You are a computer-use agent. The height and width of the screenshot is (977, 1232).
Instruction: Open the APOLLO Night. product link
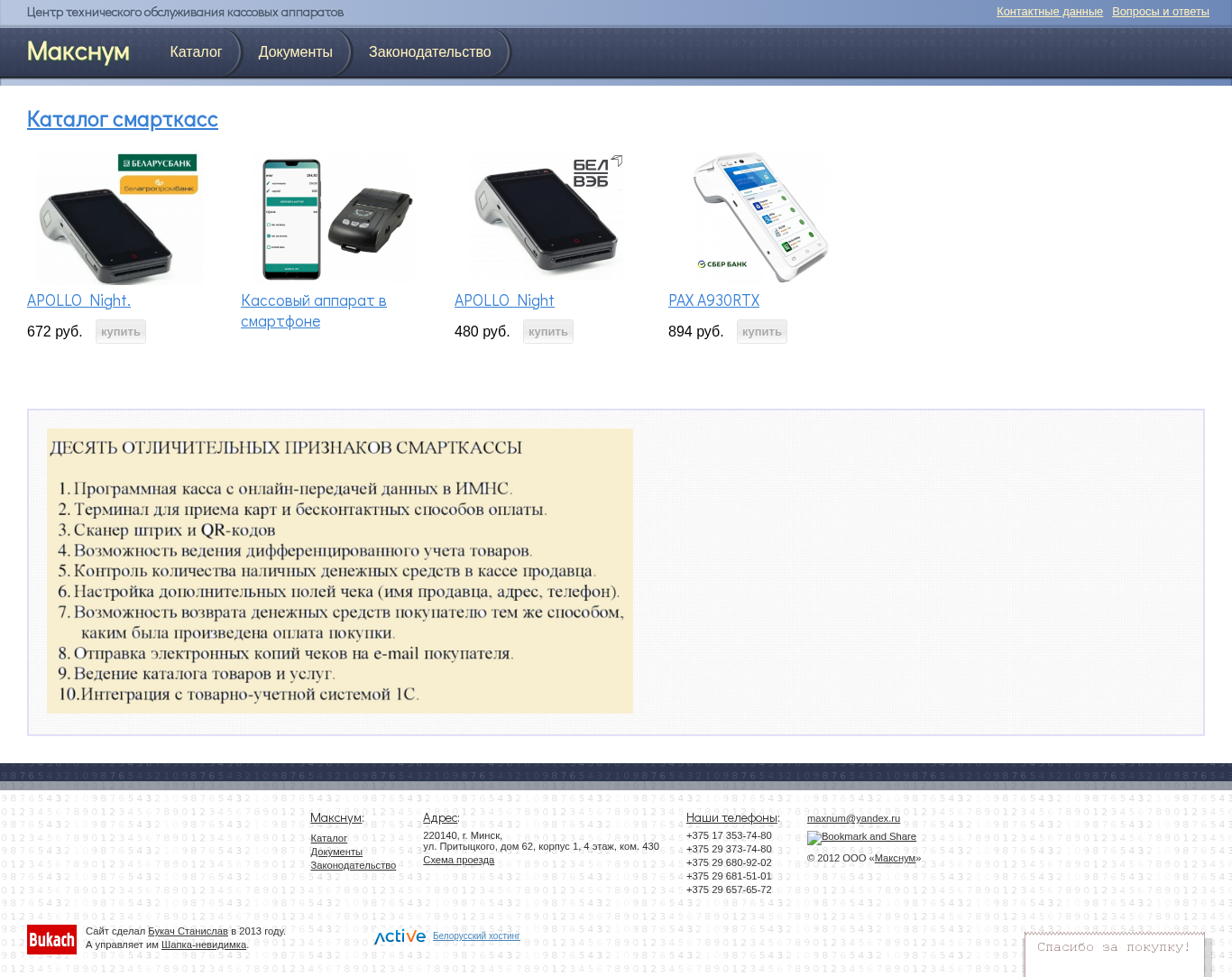pyautogui.click(x=78, y=300)
